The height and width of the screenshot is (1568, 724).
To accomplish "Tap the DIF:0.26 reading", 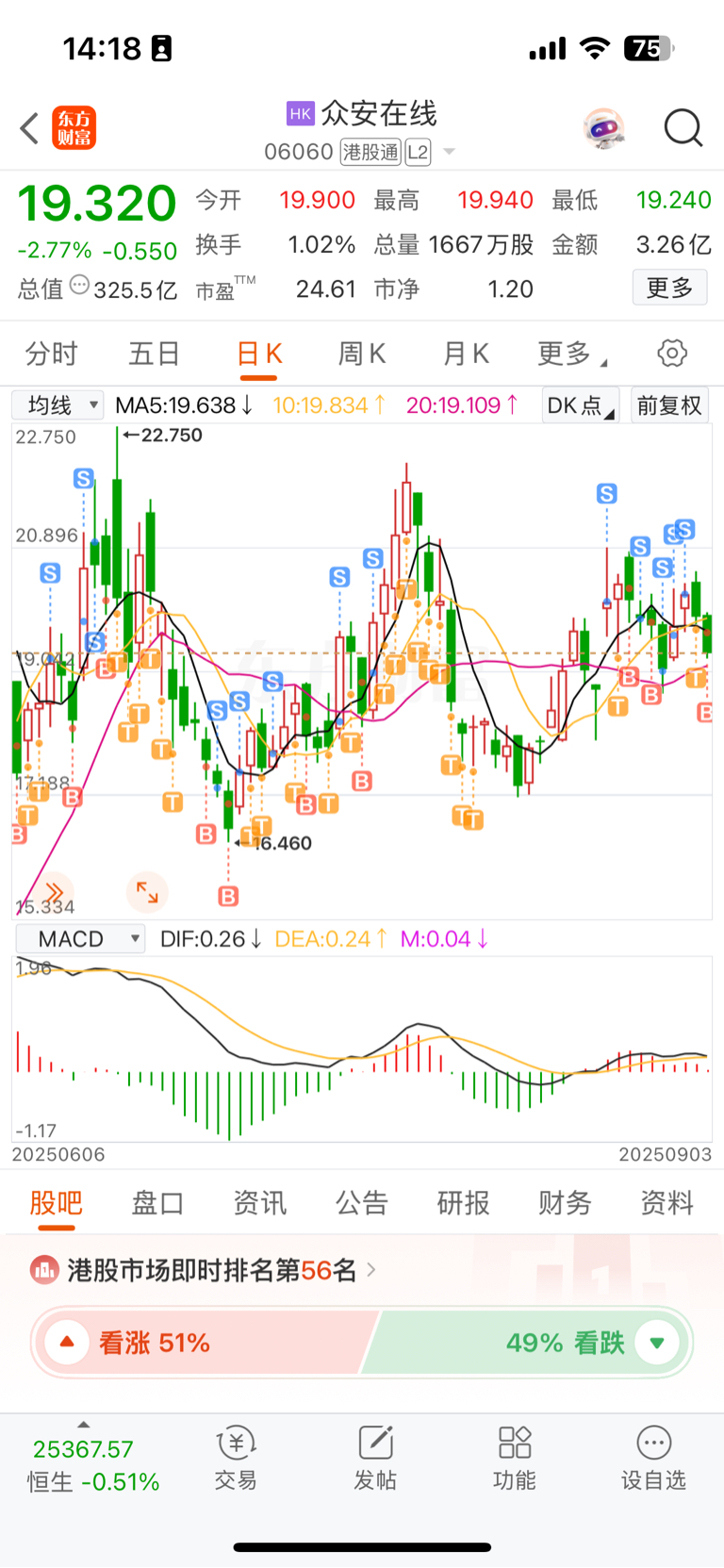I will (210, 939).
